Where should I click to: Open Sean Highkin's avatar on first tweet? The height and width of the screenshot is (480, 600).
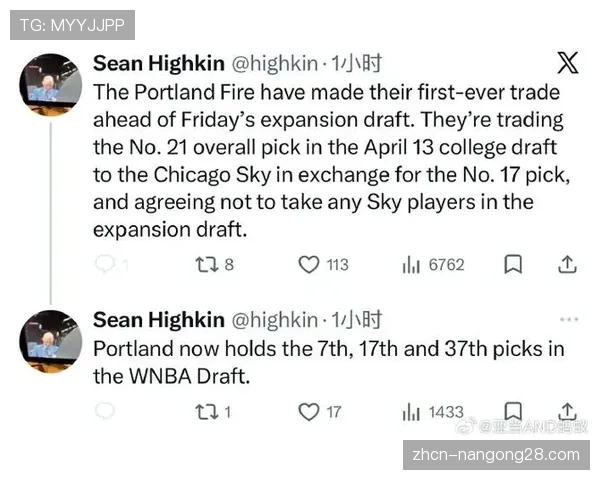[50, 86]
